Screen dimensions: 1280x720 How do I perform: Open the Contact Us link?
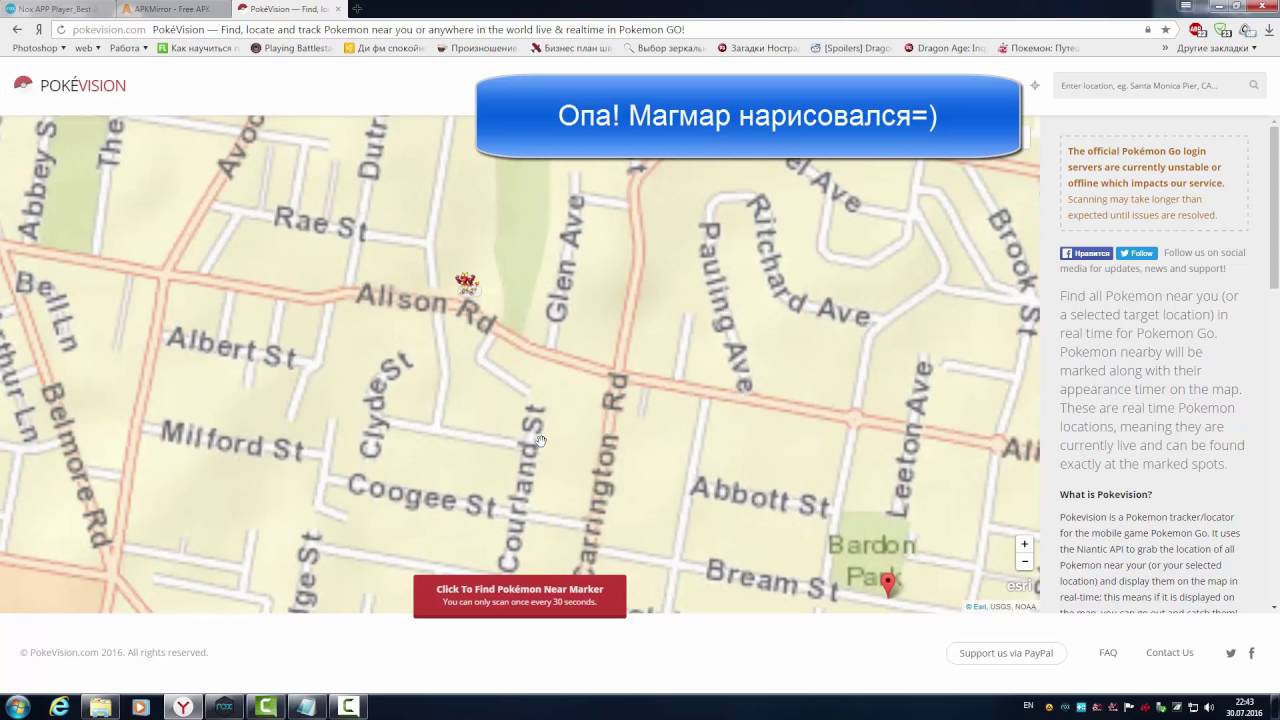pyautogui.click(x=1170, y=653)
